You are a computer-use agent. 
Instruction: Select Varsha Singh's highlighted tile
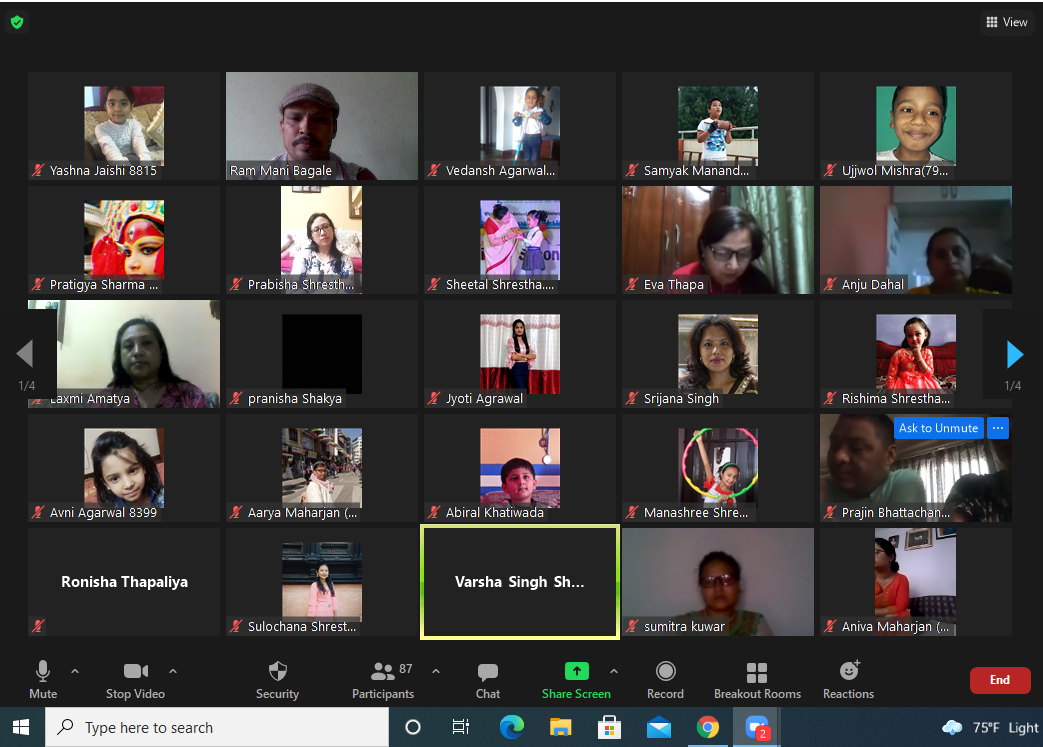[x=520, y=582]
